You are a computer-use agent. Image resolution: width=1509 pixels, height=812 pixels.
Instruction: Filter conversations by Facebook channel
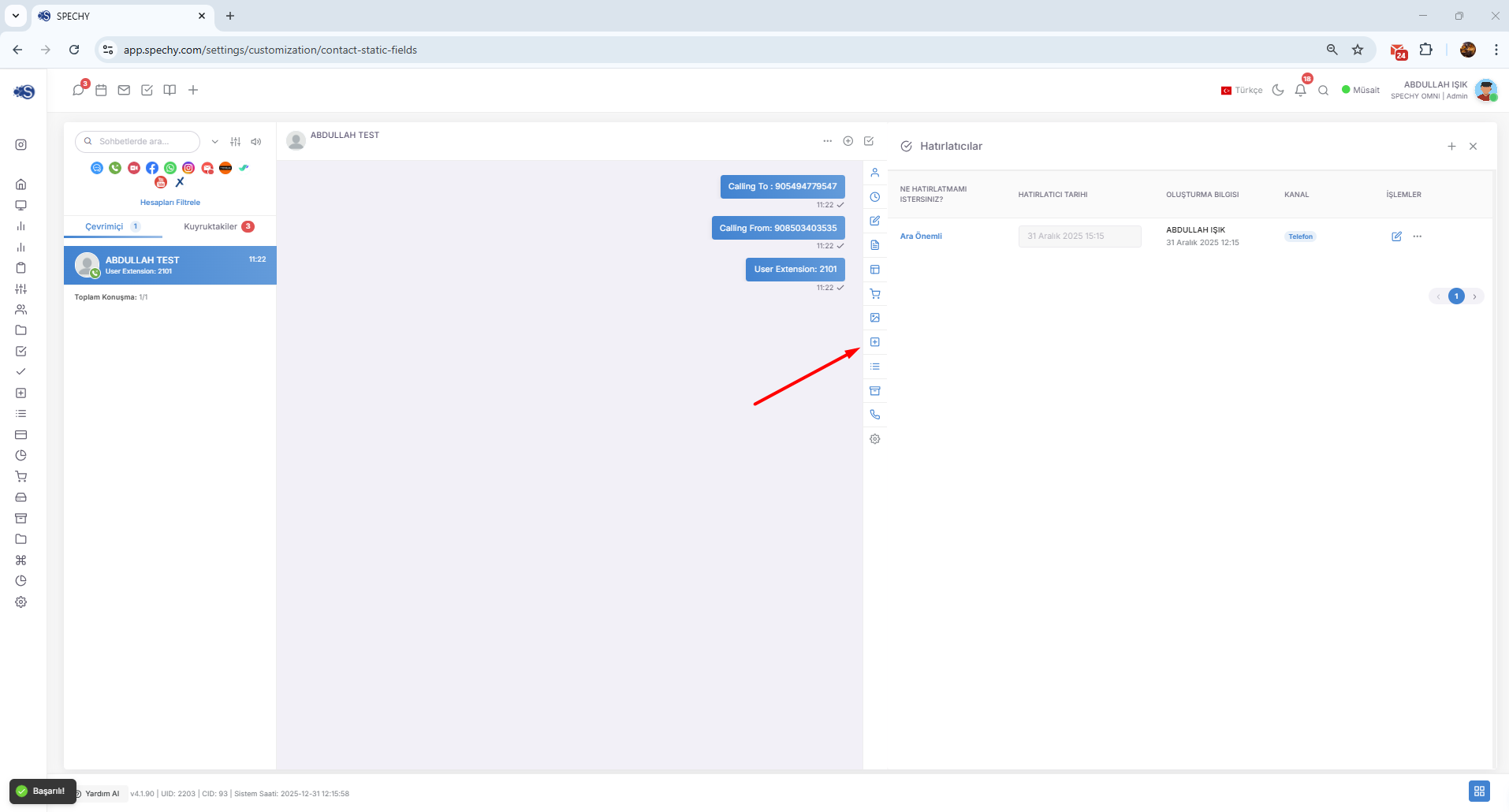(152, 168)
